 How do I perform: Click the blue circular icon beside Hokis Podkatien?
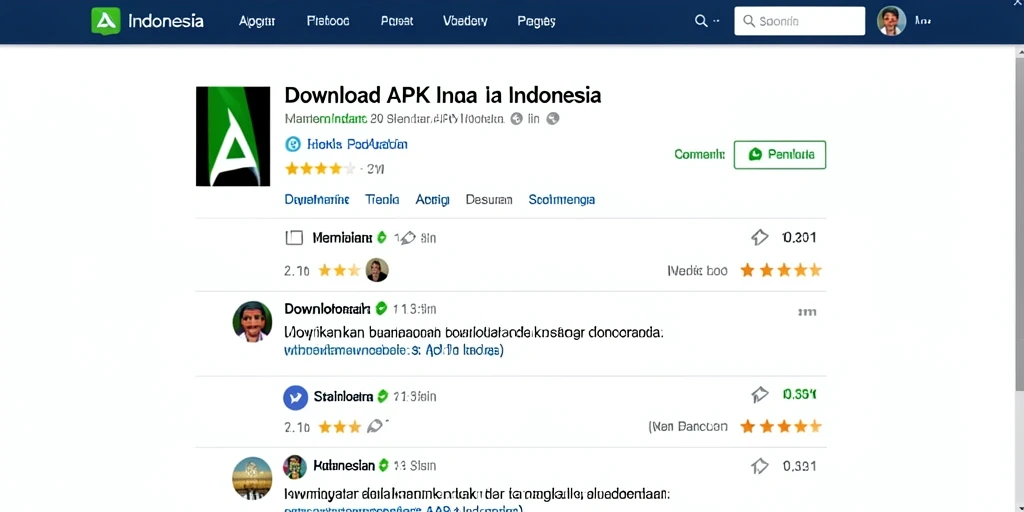pos(293,144)
